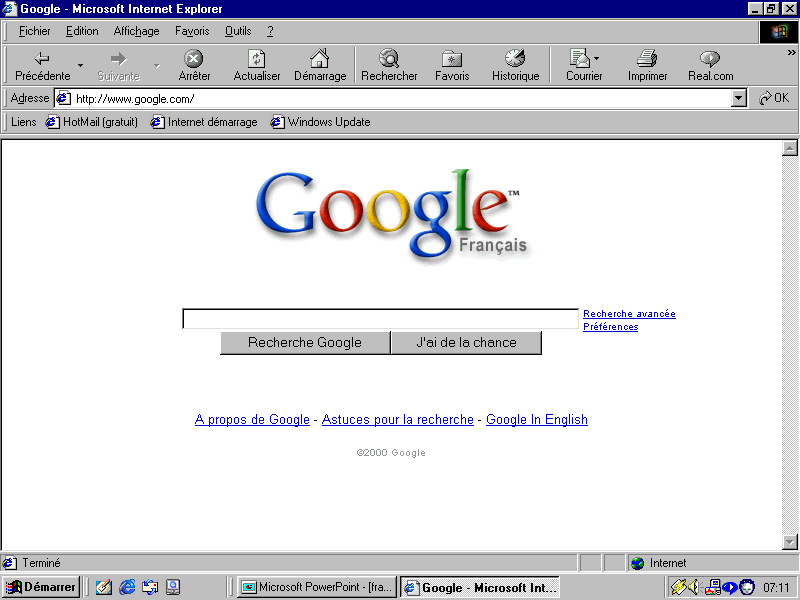The height and width of the screenshot is (600, 800).
Task: Click the vertical scrollbar down arrow
Action: point(789,542)
